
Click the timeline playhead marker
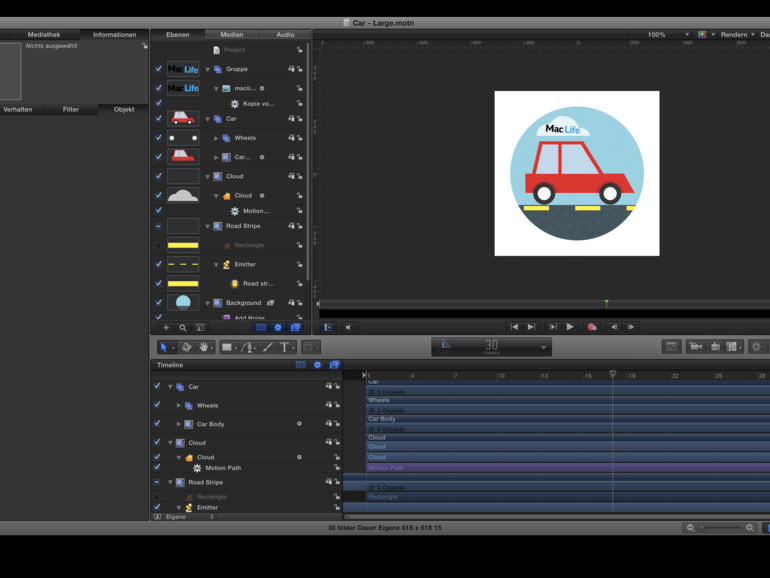pyautogui.click(x=612, y=374)
